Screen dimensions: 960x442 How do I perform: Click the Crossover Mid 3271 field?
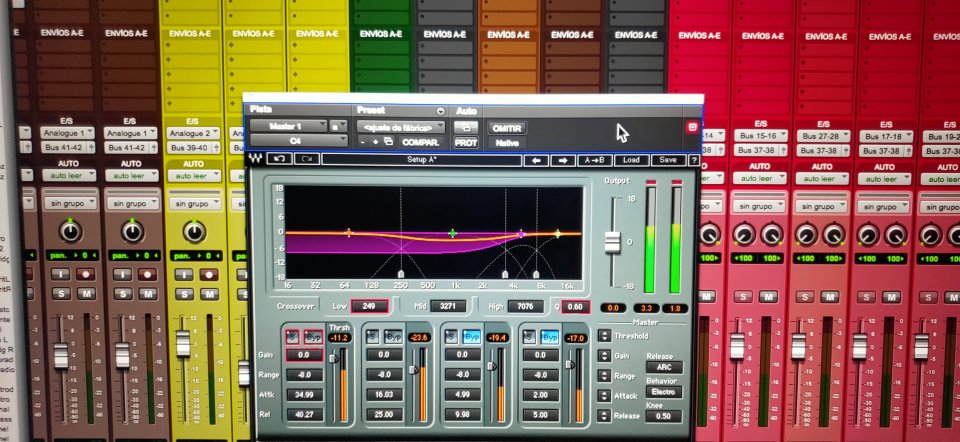tap(448, 305)
